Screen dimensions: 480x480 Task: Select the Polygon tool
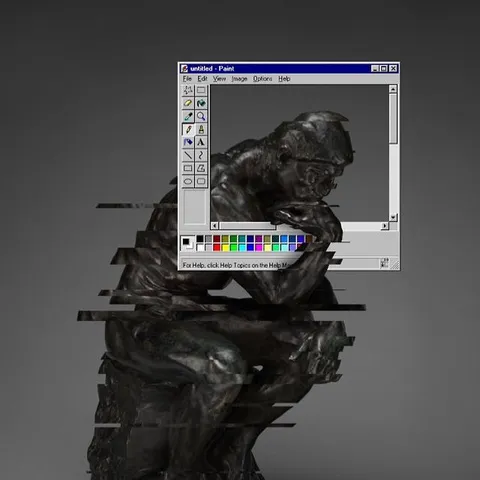click(201, 168)
